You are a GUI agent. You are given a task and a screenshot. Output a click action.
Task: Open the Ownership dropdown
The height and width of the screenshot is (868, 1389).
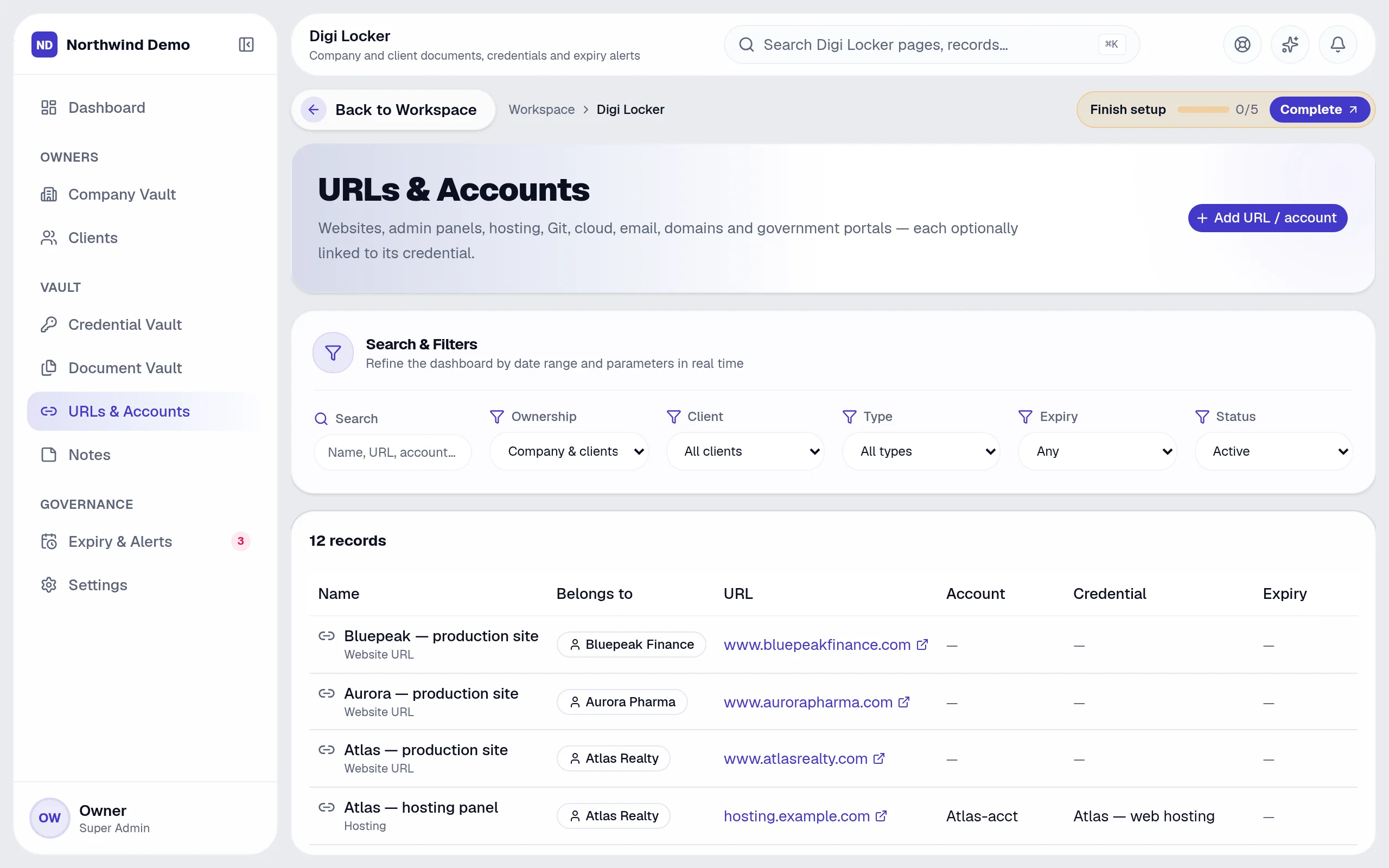pyautogui.click(x=569, y=451)
